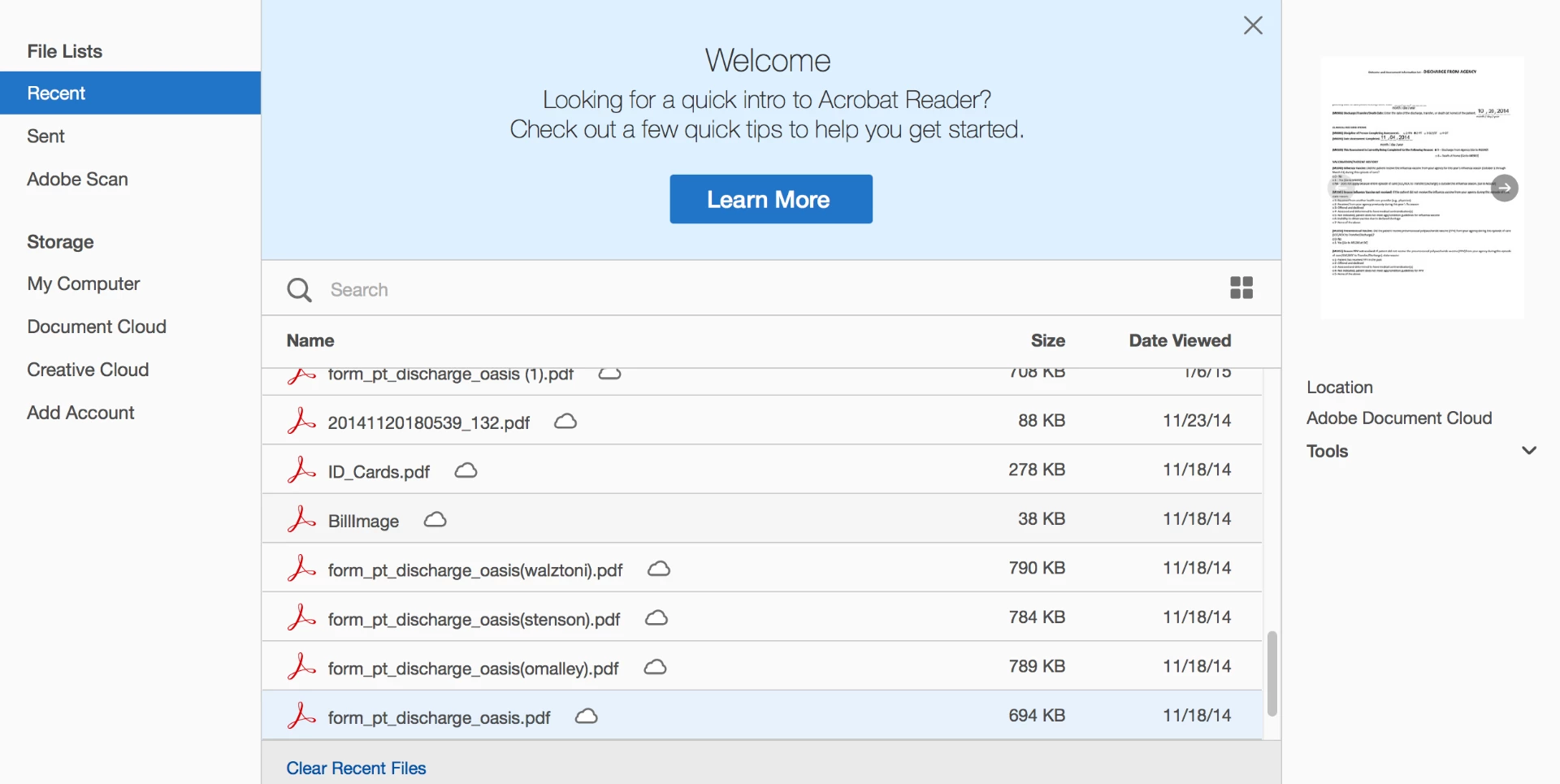Click the 38 KB size value
1560x784 pixels.
[1042, 518]
